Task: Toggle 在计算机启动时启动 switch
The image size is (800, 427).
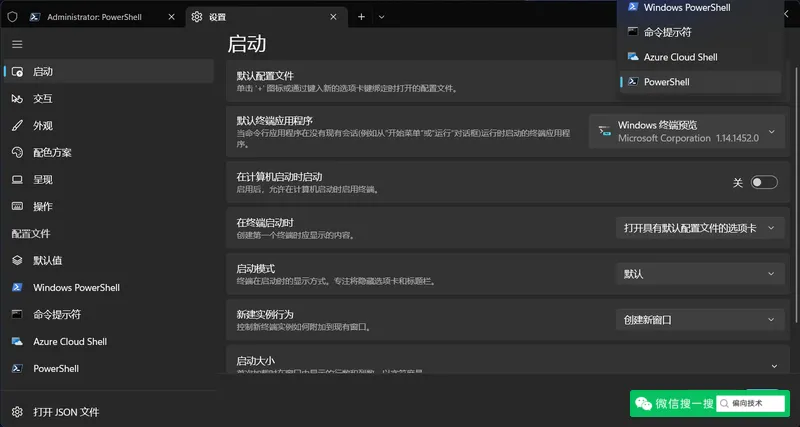Action: click(x=764, y=182)
